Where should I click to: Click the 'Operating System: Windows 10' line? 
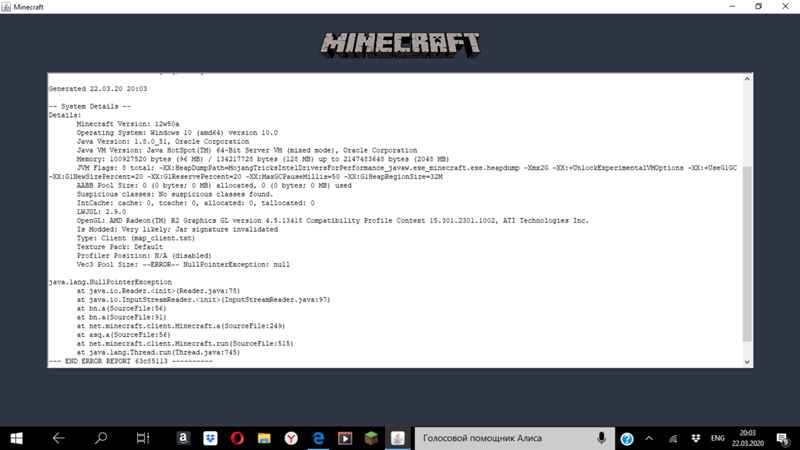tap(177, 133)
